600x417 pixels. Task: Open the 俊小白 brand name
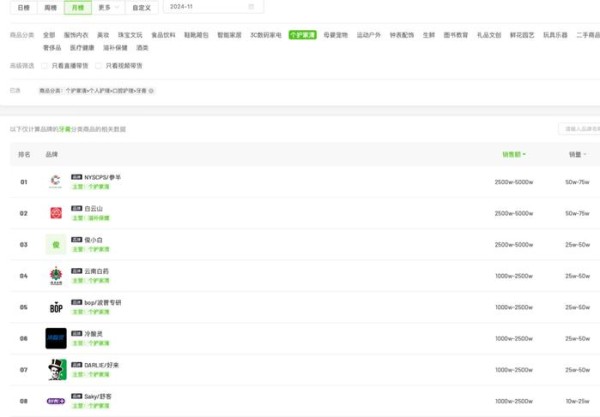click(x=93, y=240)
